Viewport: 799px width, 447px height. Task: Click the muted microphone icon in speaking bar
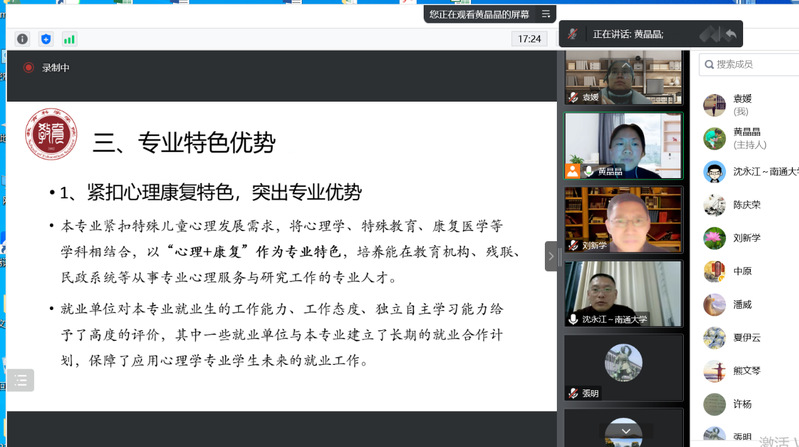tap(573, 34)
